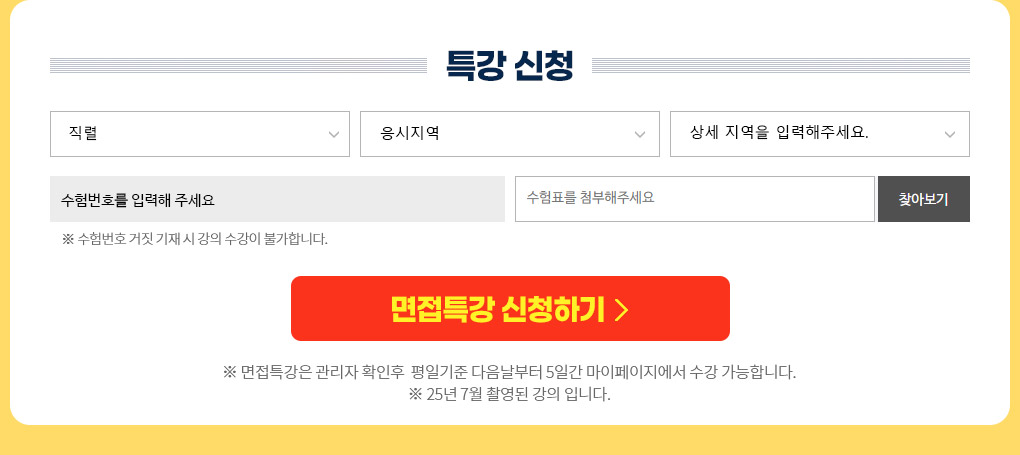
Task: Click the 수험표를 첨부해주세요 file field
Action: pos(695,199)
